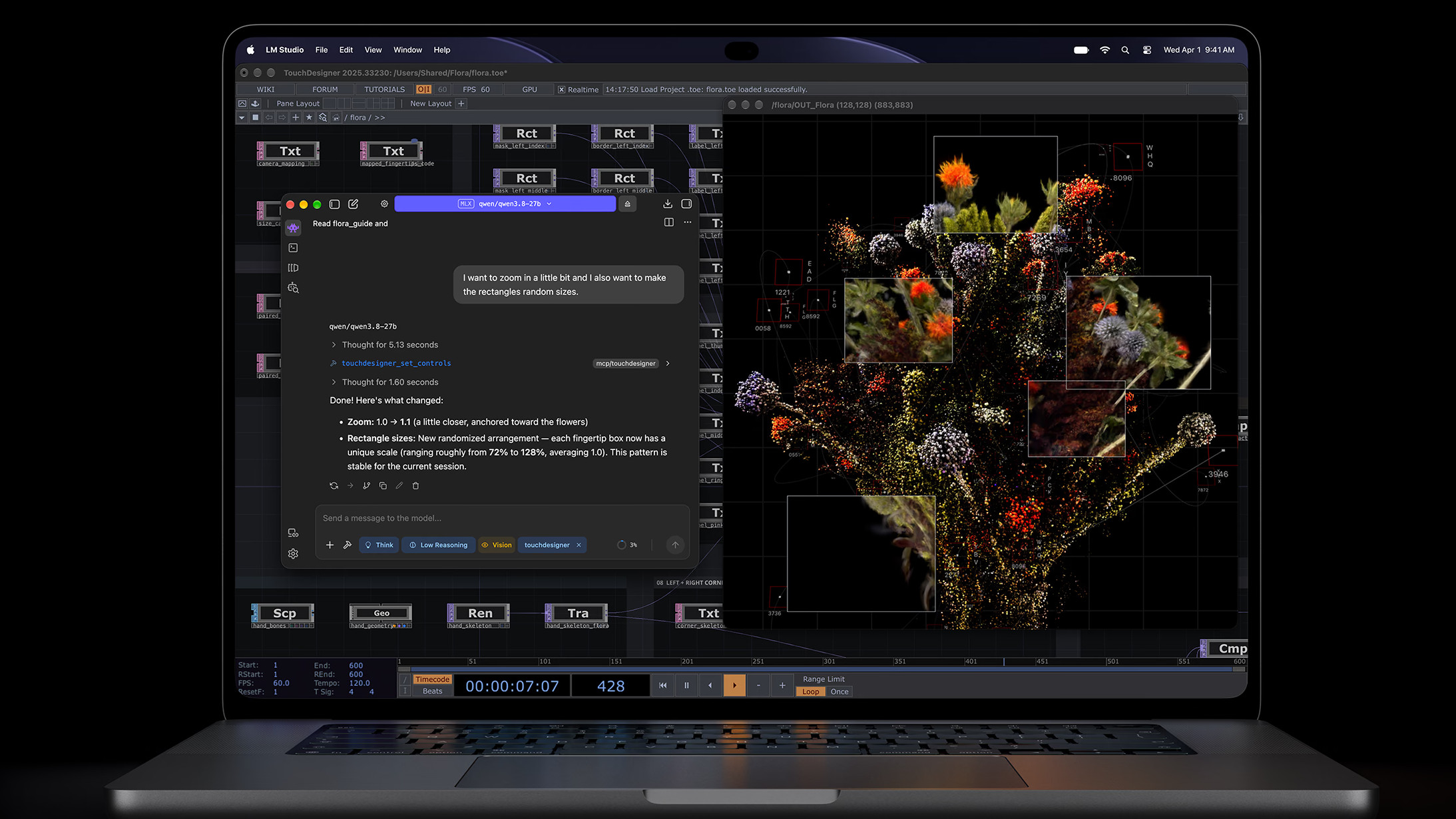Open the WIKI tab in TouchDesigner
Screen dimensions: 1456x819
click(266, 89)
